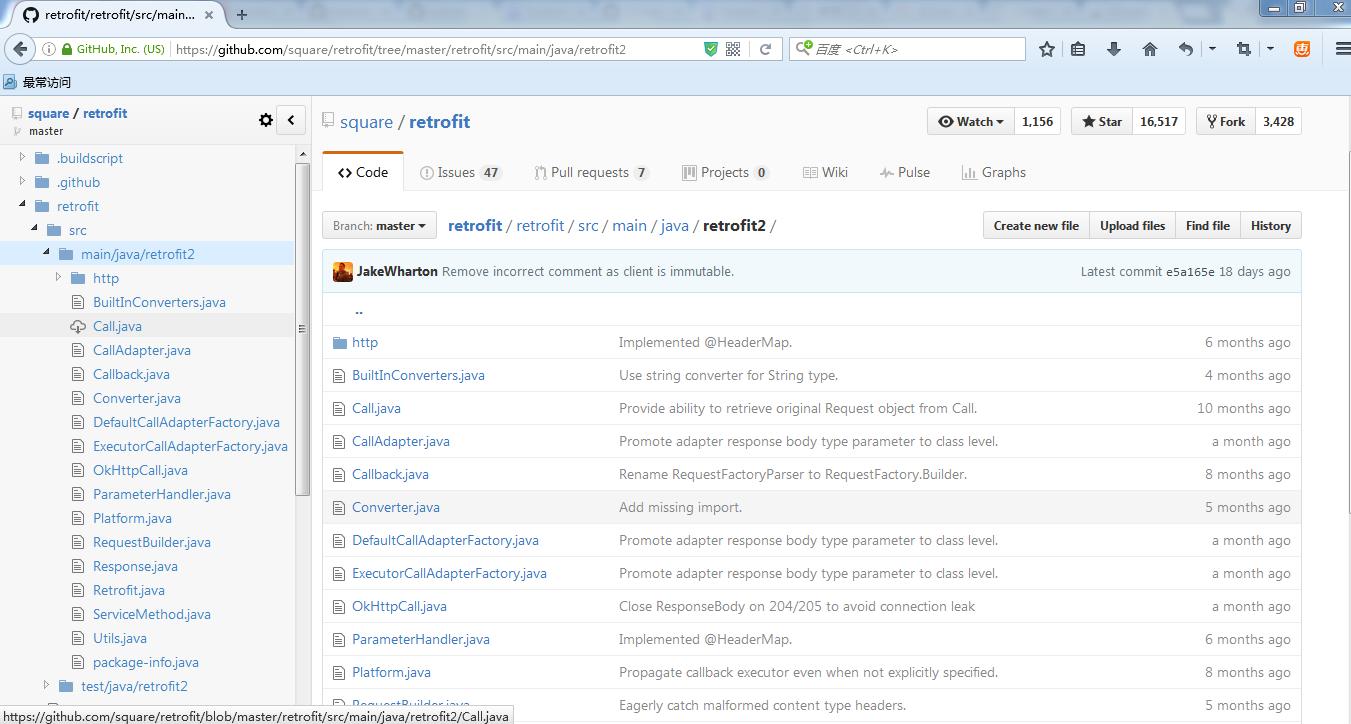The image size is (1351, 724).
Task: Collapse the retrofit folder in the sidebar tree
Action: 22,205
